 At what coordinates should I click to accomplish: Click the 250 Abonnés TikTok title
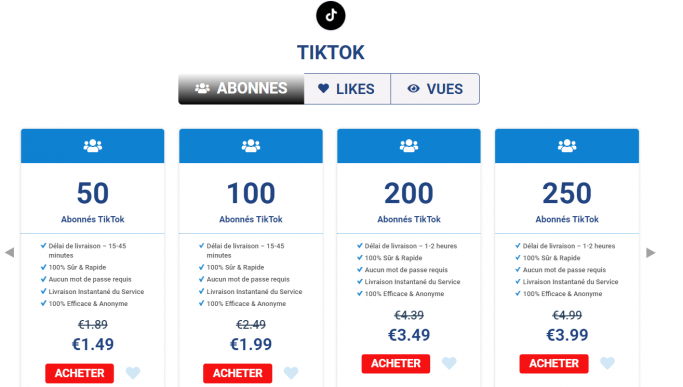pyautogui.click(x=567, y=219)
